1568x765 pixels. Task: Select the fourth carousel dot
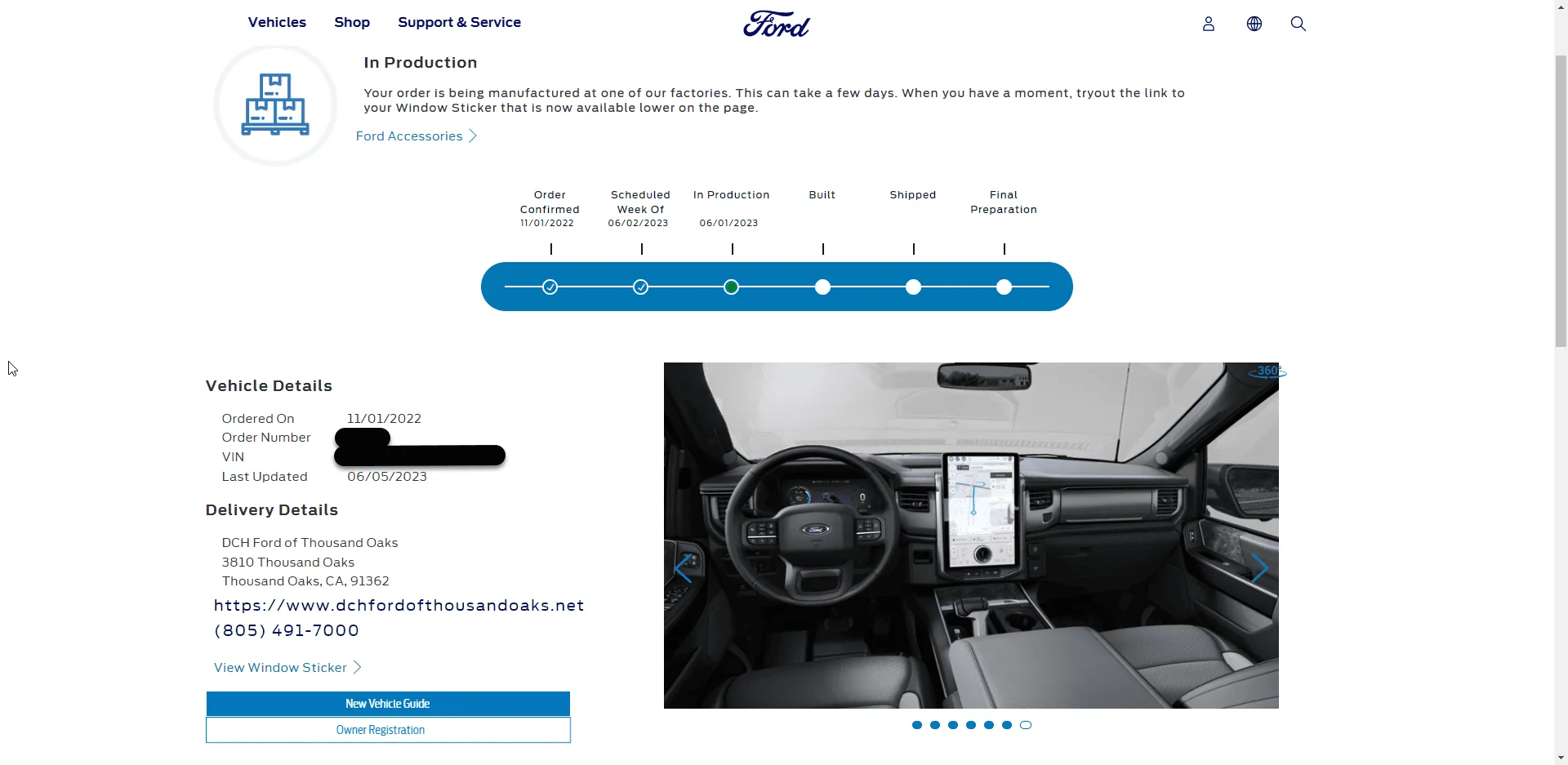point(971,725)
